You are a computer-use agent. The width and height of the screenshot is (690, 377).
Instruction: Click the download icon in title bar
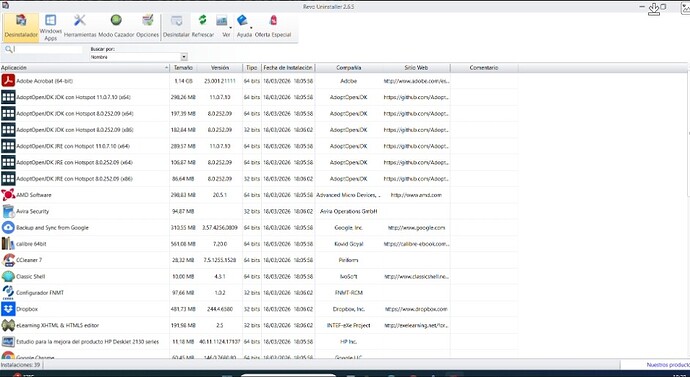654,9
